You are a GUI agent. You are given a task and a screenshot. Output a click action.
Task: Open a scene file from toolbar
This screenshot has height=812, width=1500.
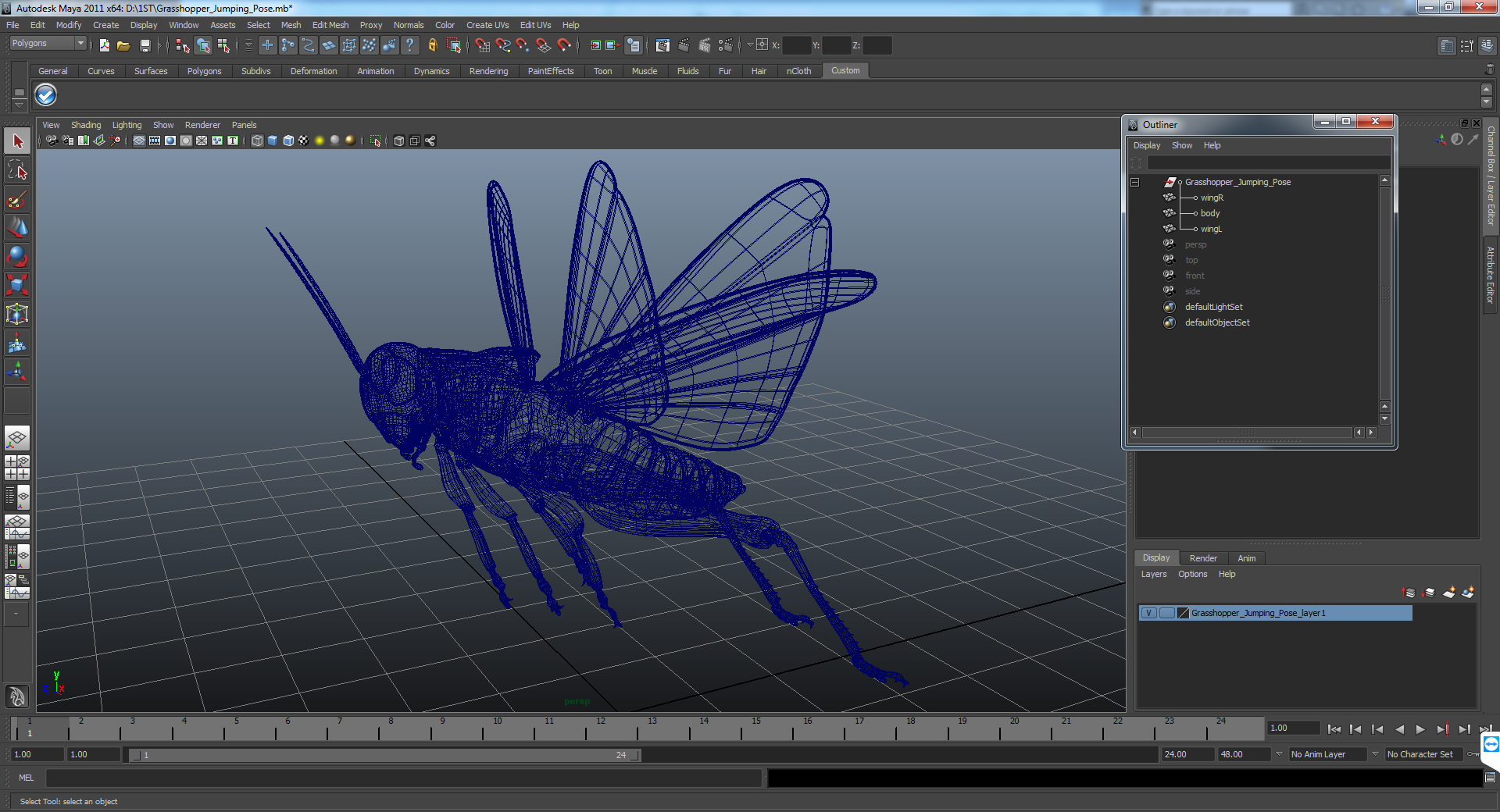(x=123, y=45)
